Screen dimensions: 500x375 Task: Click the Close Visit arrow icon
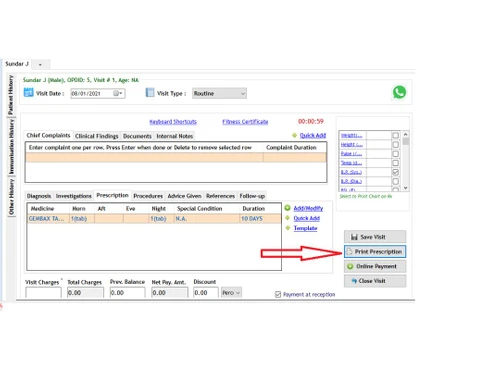click(354, 281)
